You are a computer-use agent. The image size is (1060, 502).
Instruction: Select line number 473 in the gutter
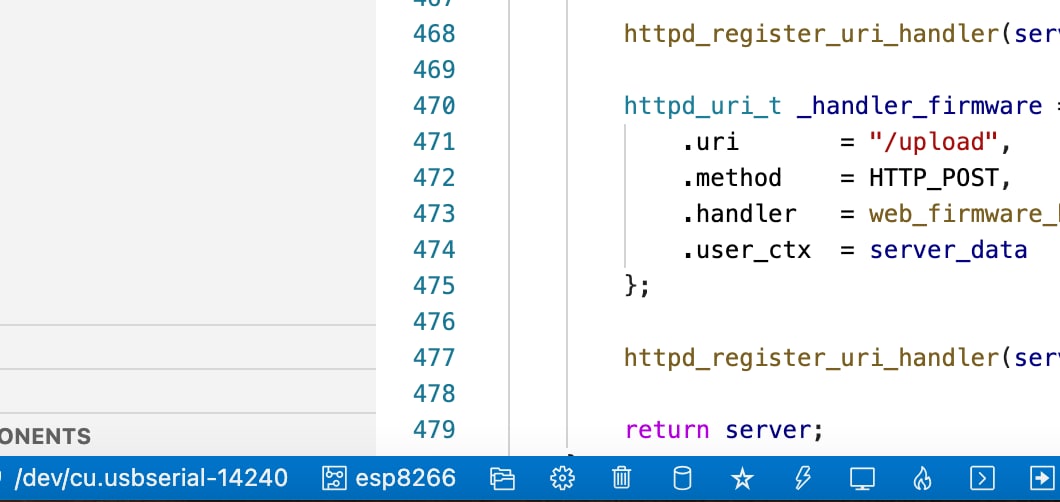(434, 214)
